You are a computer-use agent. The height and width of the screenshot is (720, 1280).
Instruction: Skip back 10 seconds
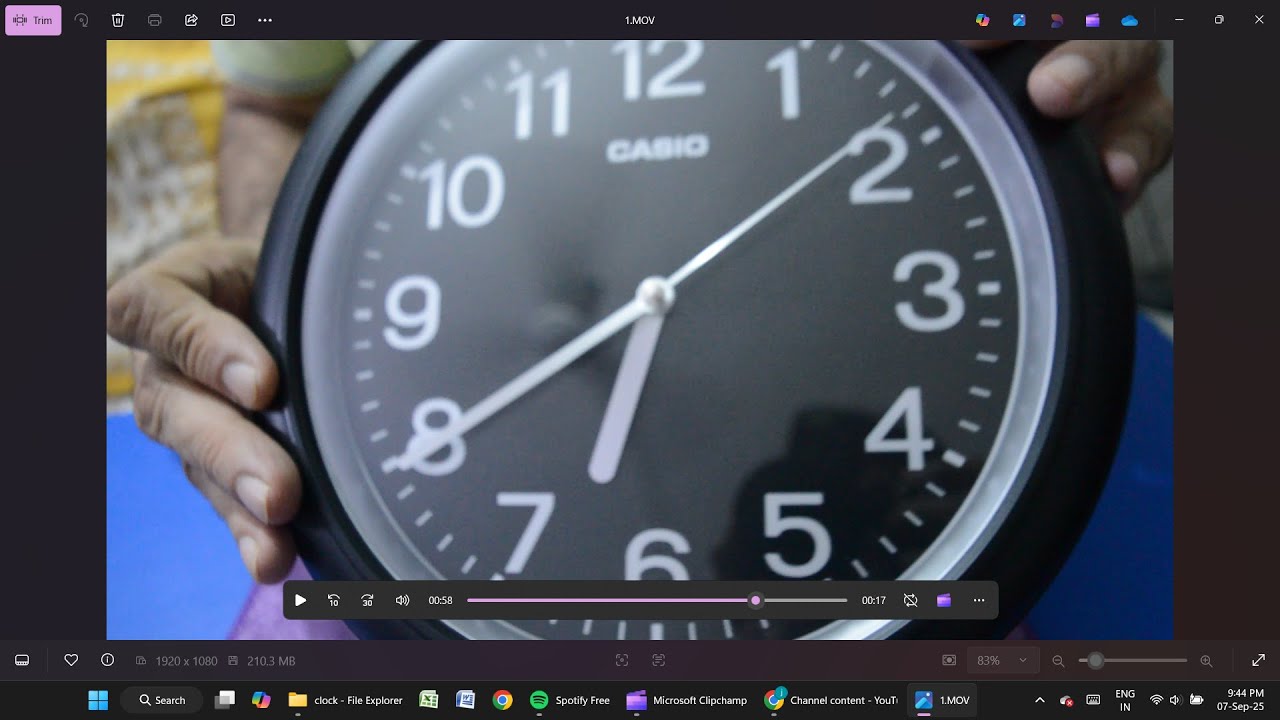(334, 600)
